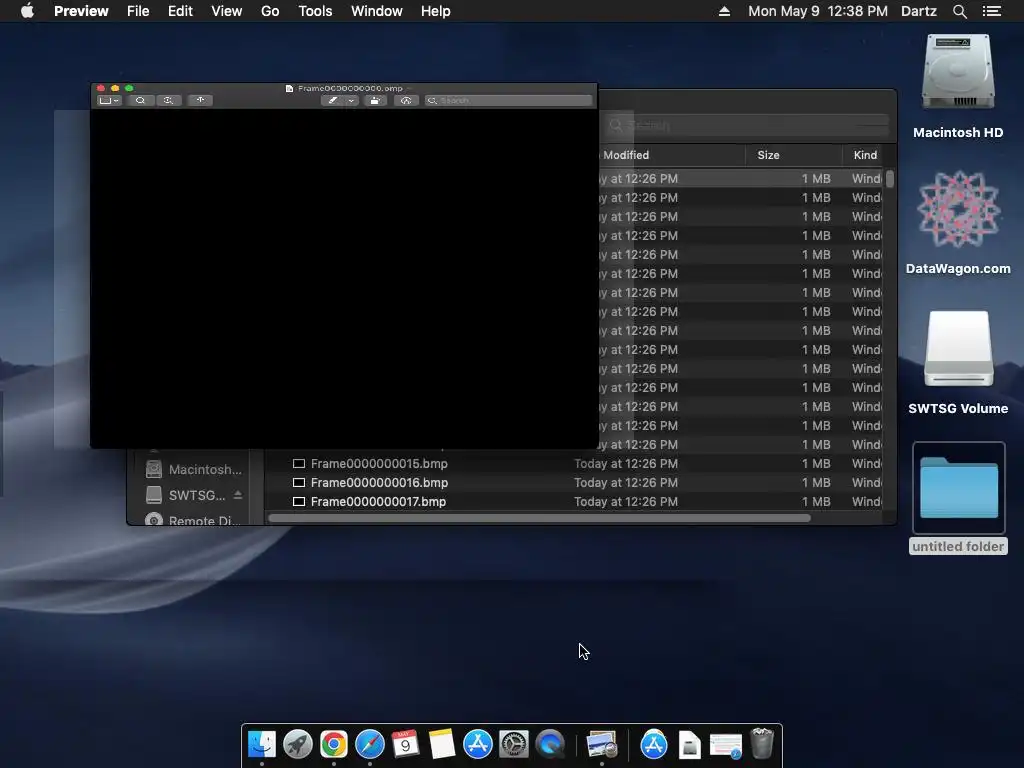The width and height of the screenshot is (1024, 768).
Task: Open Finder from the Dock
Action: 262,744
